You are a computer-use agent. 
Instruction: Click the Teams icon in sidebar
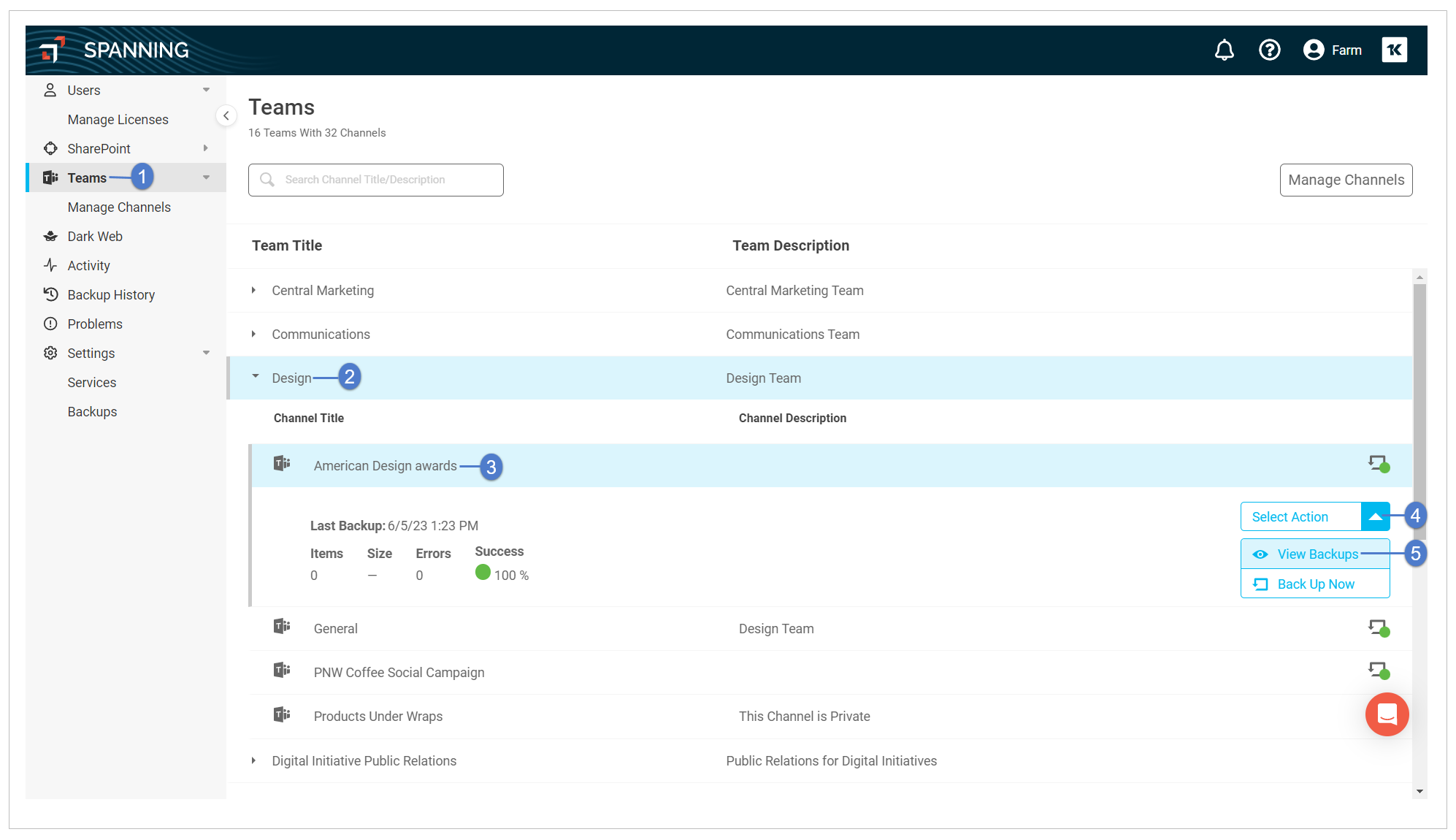(x=50, y=177)
